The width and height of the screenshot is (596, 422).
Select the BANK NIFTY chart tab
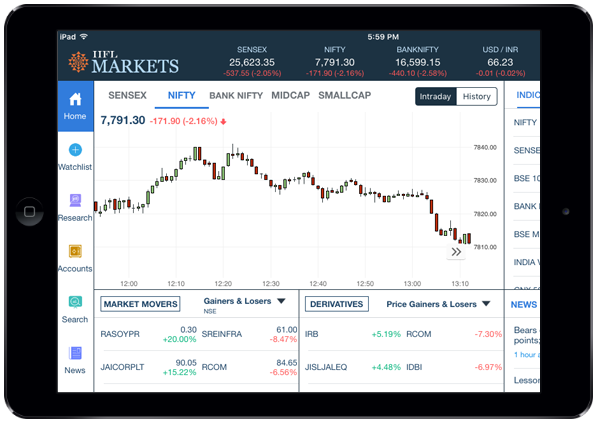pos(236,95)
